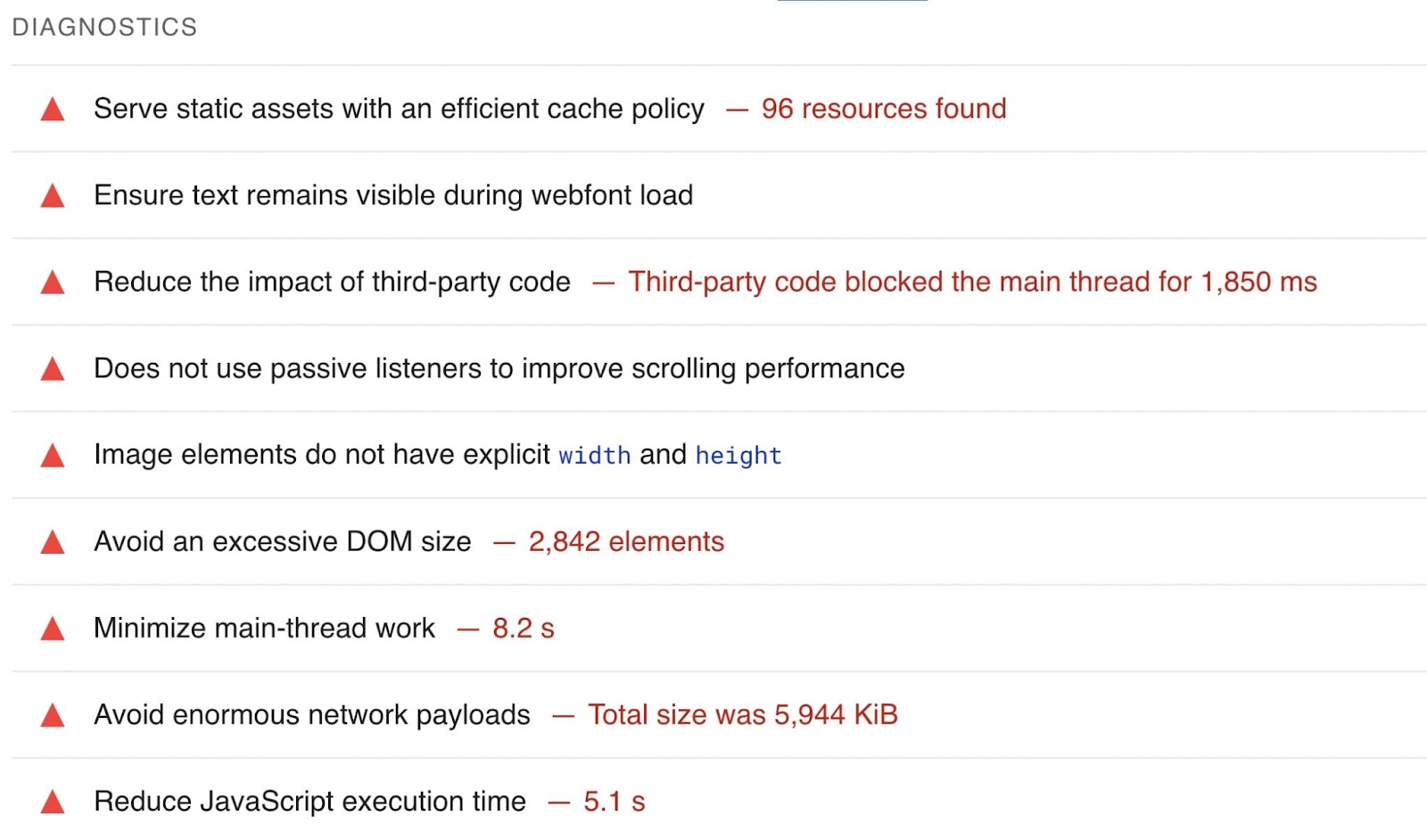Screen dimensions: 1427x840
Task: Click the warning triangle beside cache policy audit
Action: pos(53,109)
